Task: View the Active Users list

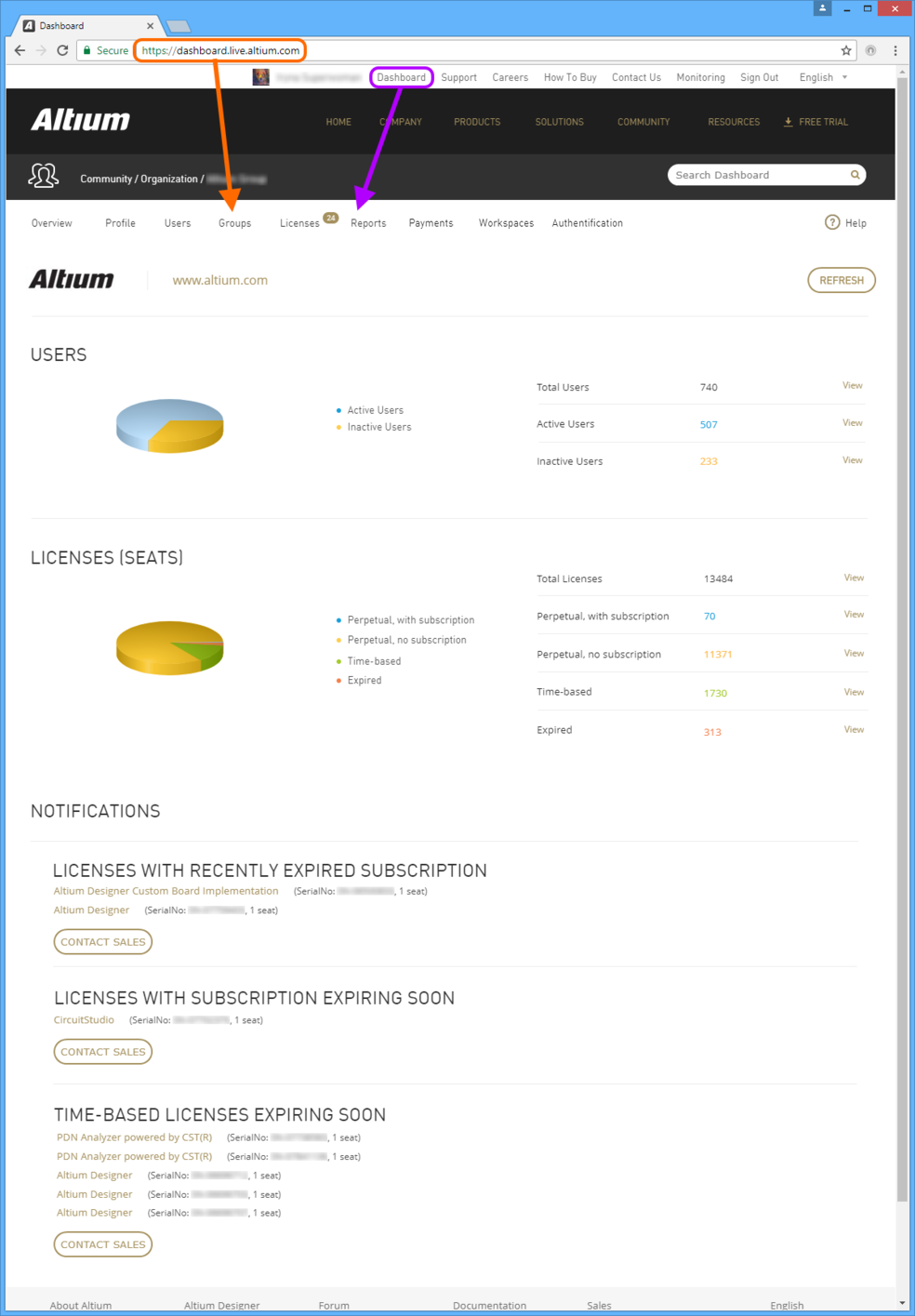Action: pyautogui.click(x=852, y=423)
